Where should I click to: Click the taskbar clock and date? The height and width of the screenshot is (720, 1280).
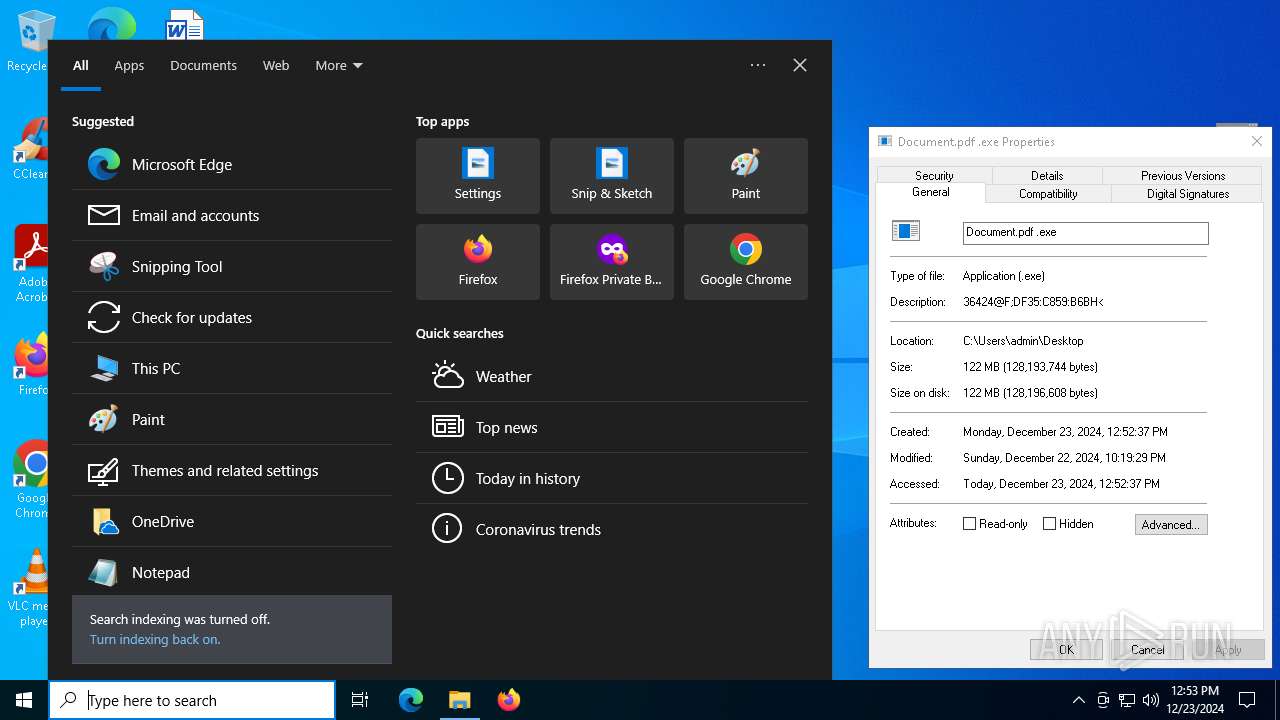coord(1195,700)
